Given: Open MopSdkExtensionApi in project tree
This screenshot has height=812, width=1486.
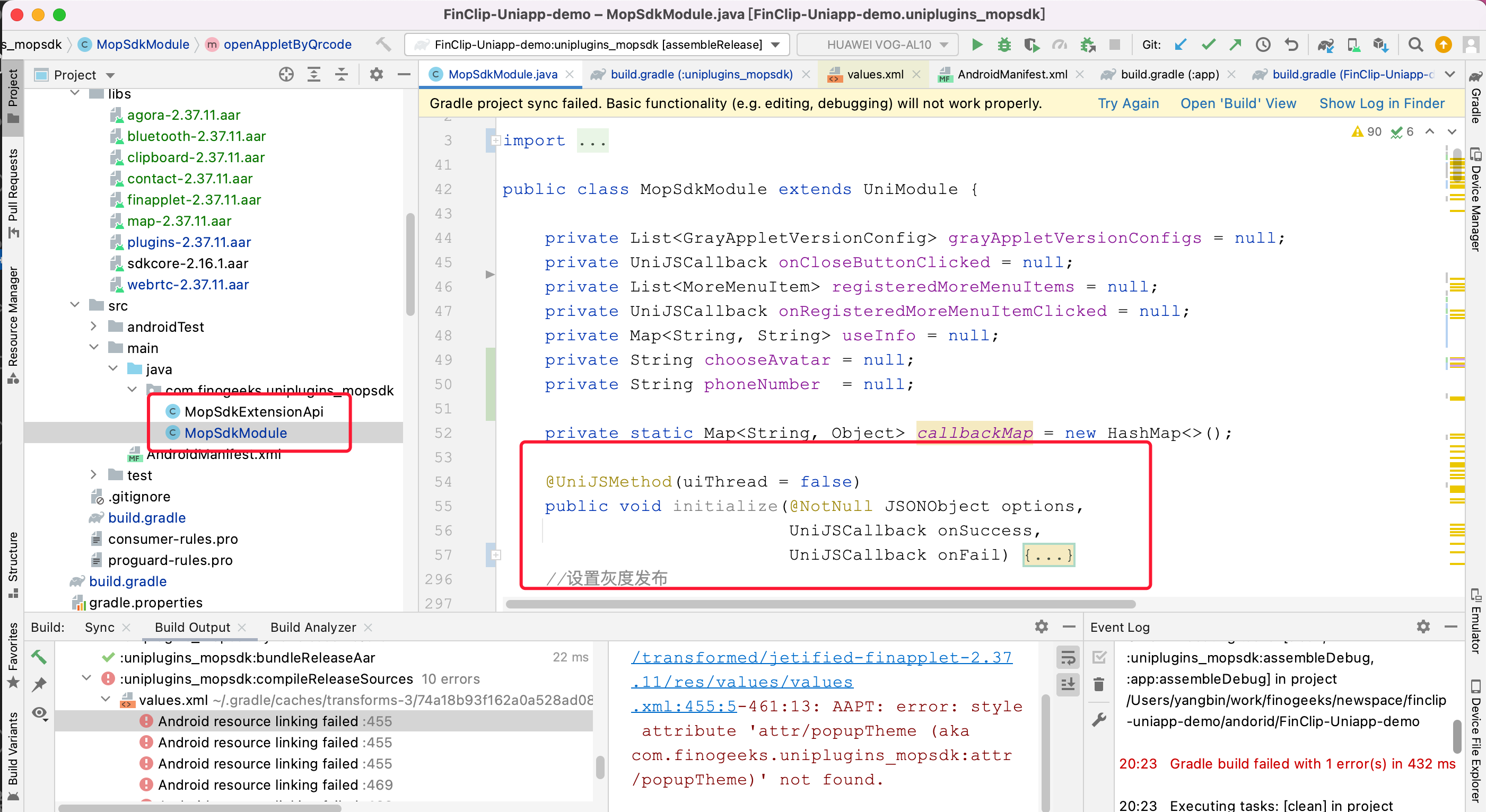Looking at the screenshot, I should [x=254, y=411].
